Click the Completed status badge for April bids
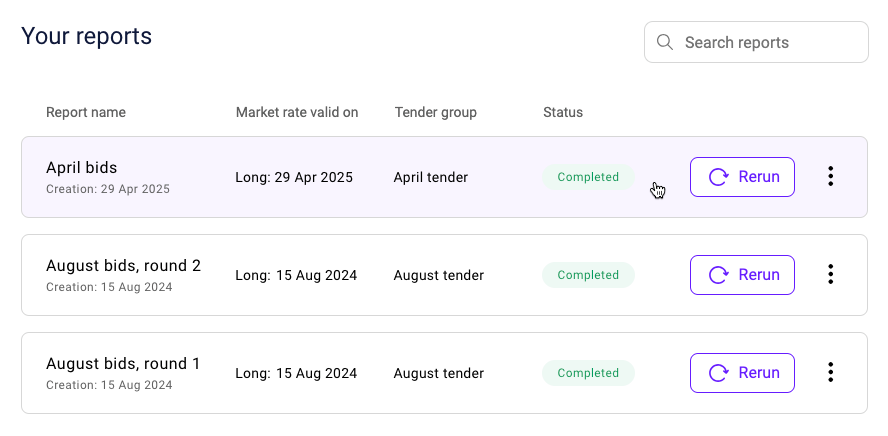 click(x=588, y=177)
